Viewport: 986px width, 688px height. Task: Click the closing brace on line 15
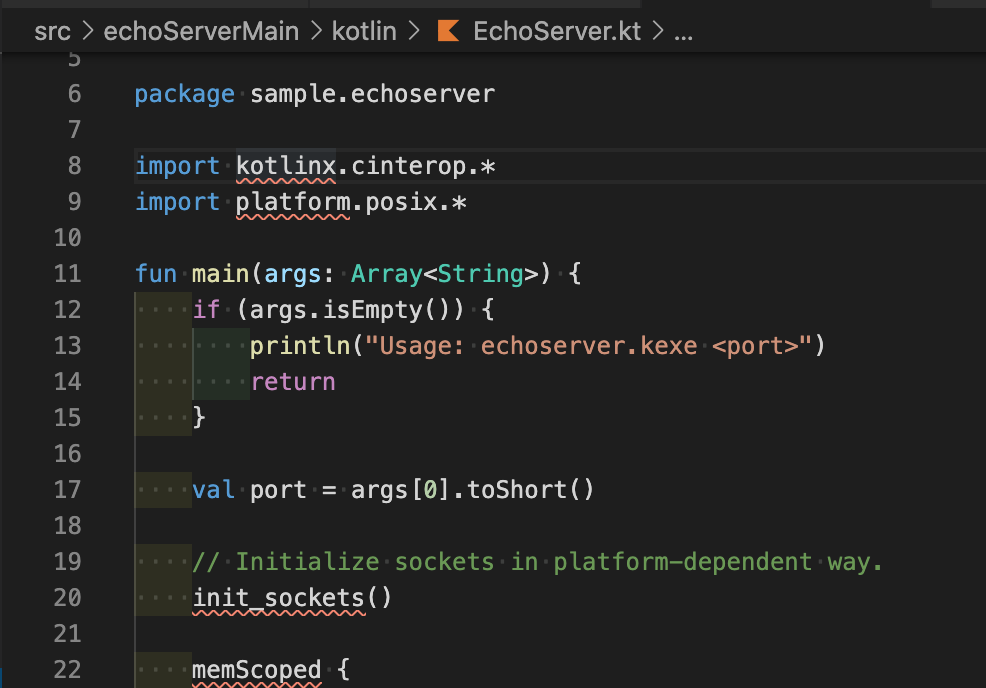(199, 418)
